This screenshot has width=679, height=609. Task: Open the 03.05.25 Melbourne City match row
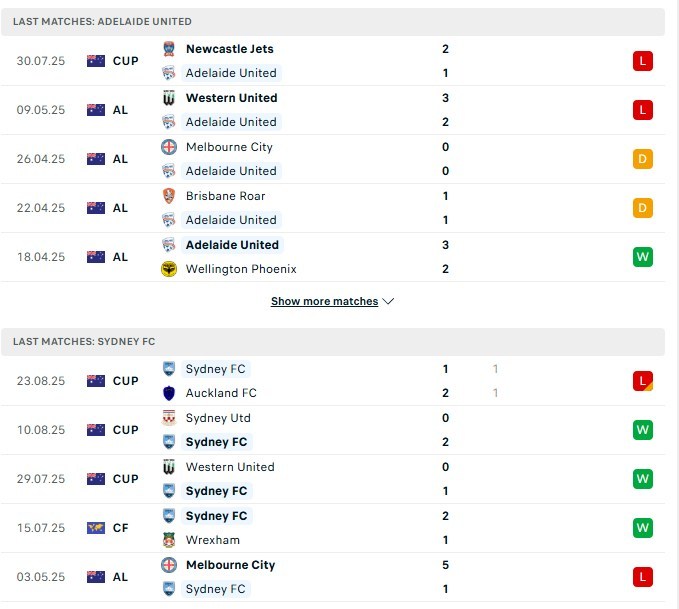[332, 577]
